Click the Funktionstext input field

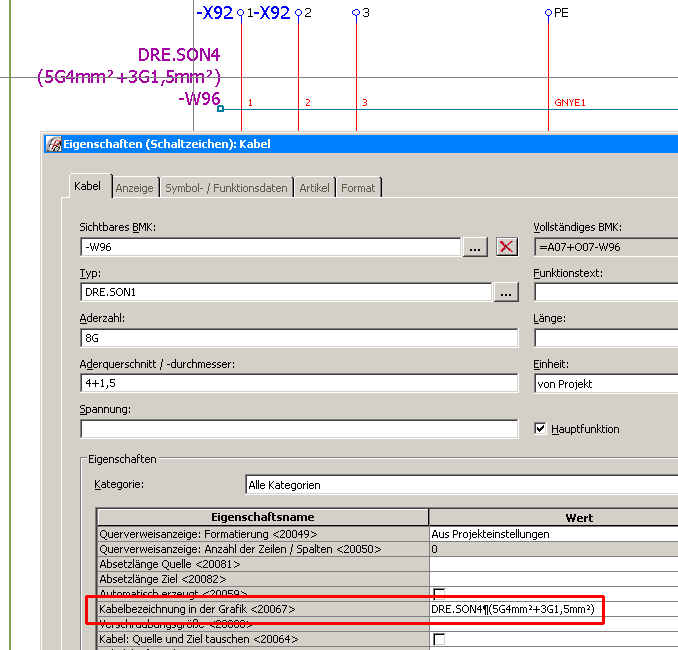pos(606,292)
